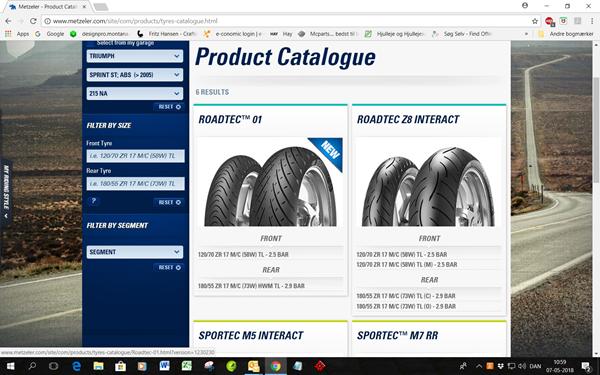Click RESET under Filter by Size

(170, 202)
